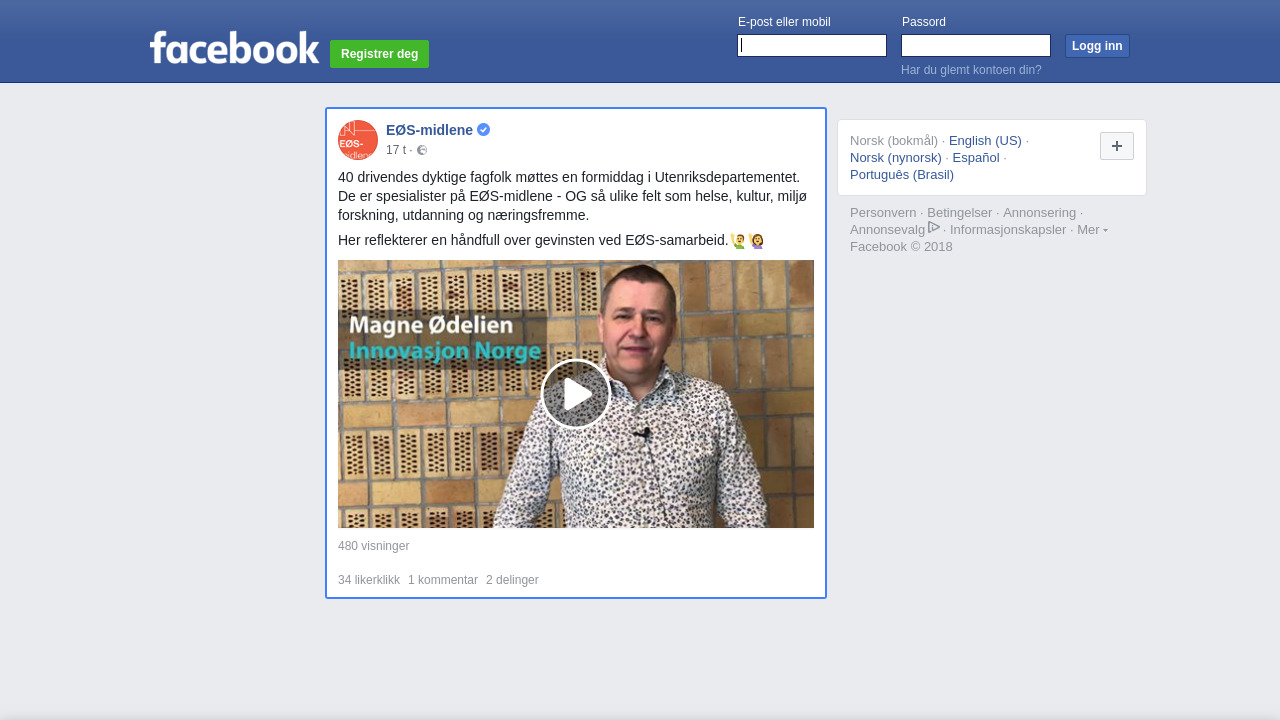Click the AdChoices icon after Annonsevalg
Screen dimensions: 1280x720
pos(934,227)
